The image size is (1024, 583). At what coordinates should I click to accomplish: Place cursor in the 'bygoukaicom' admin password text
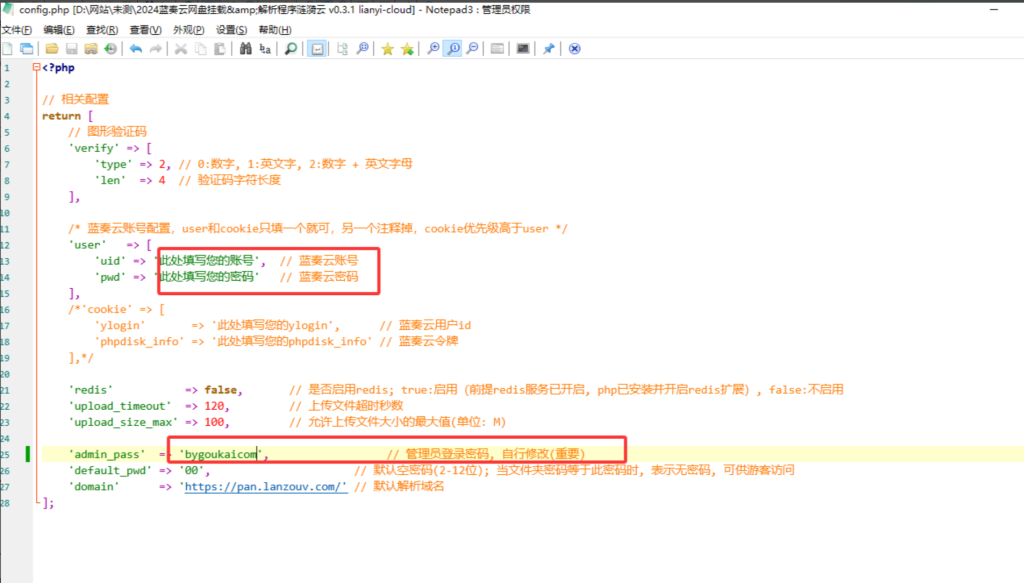[x=222, y=454]
